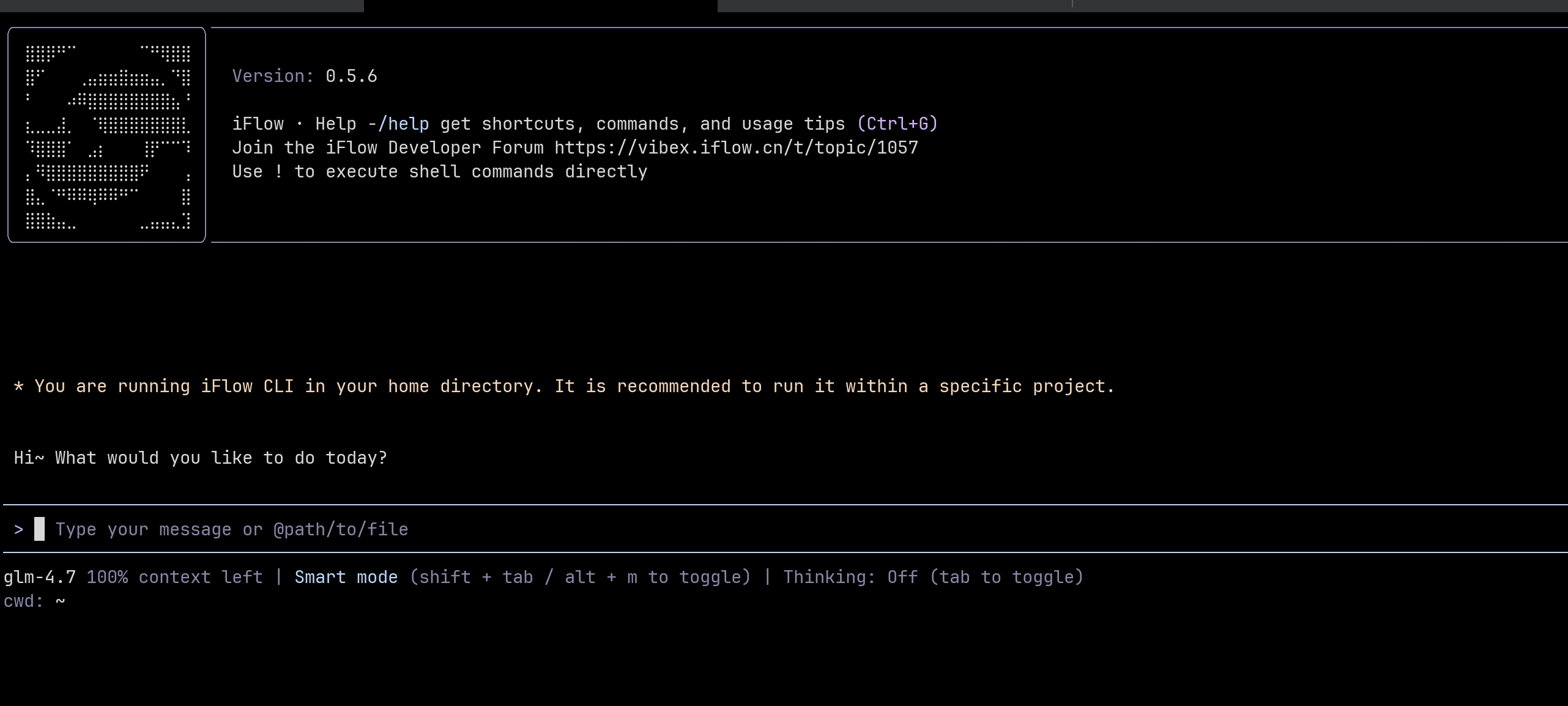Toggle the Smart mode indicator
This screenshot has width=1568, height=706.
pos(346,578)
